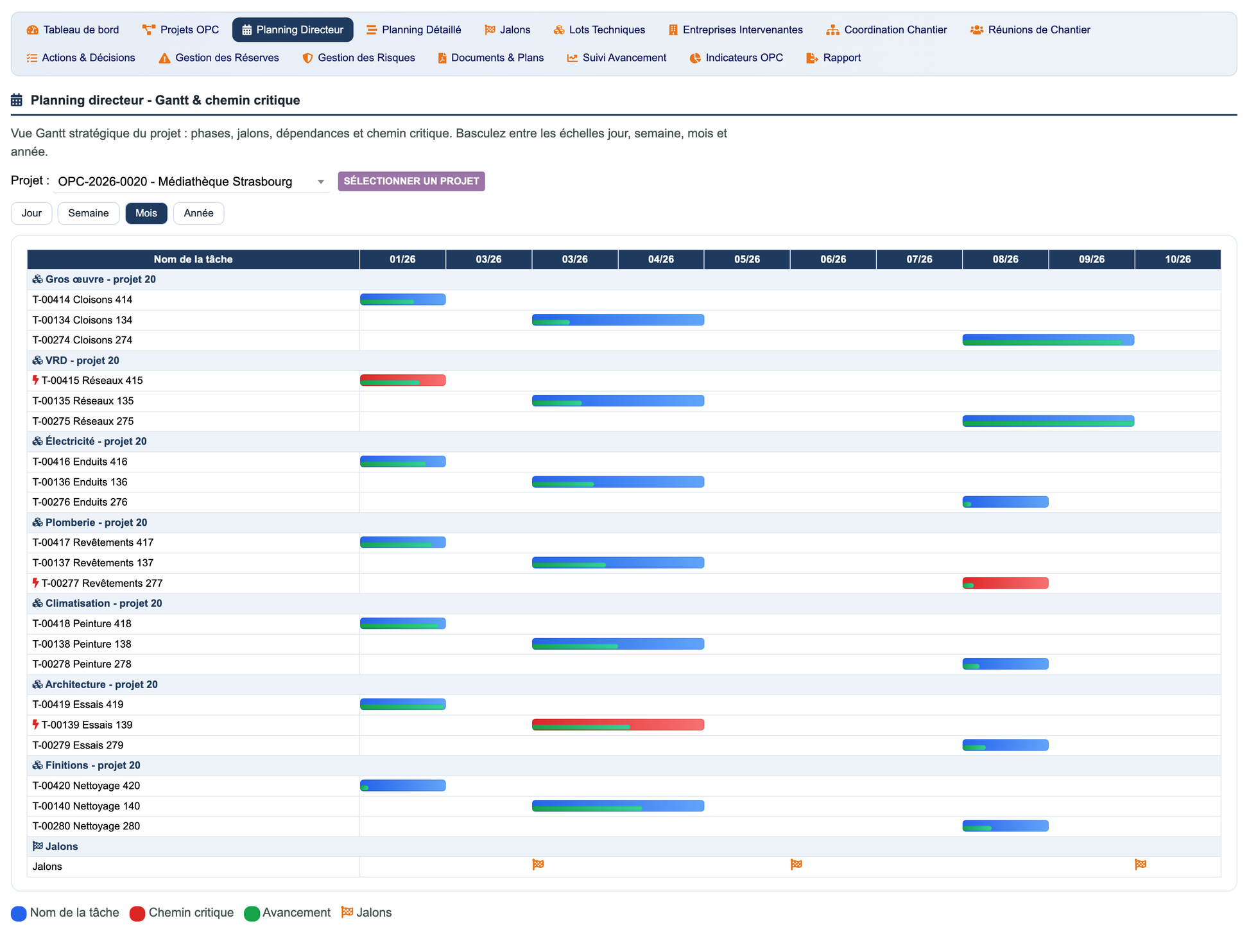Click the 08/26 column header

click(x=1006, y=260)
